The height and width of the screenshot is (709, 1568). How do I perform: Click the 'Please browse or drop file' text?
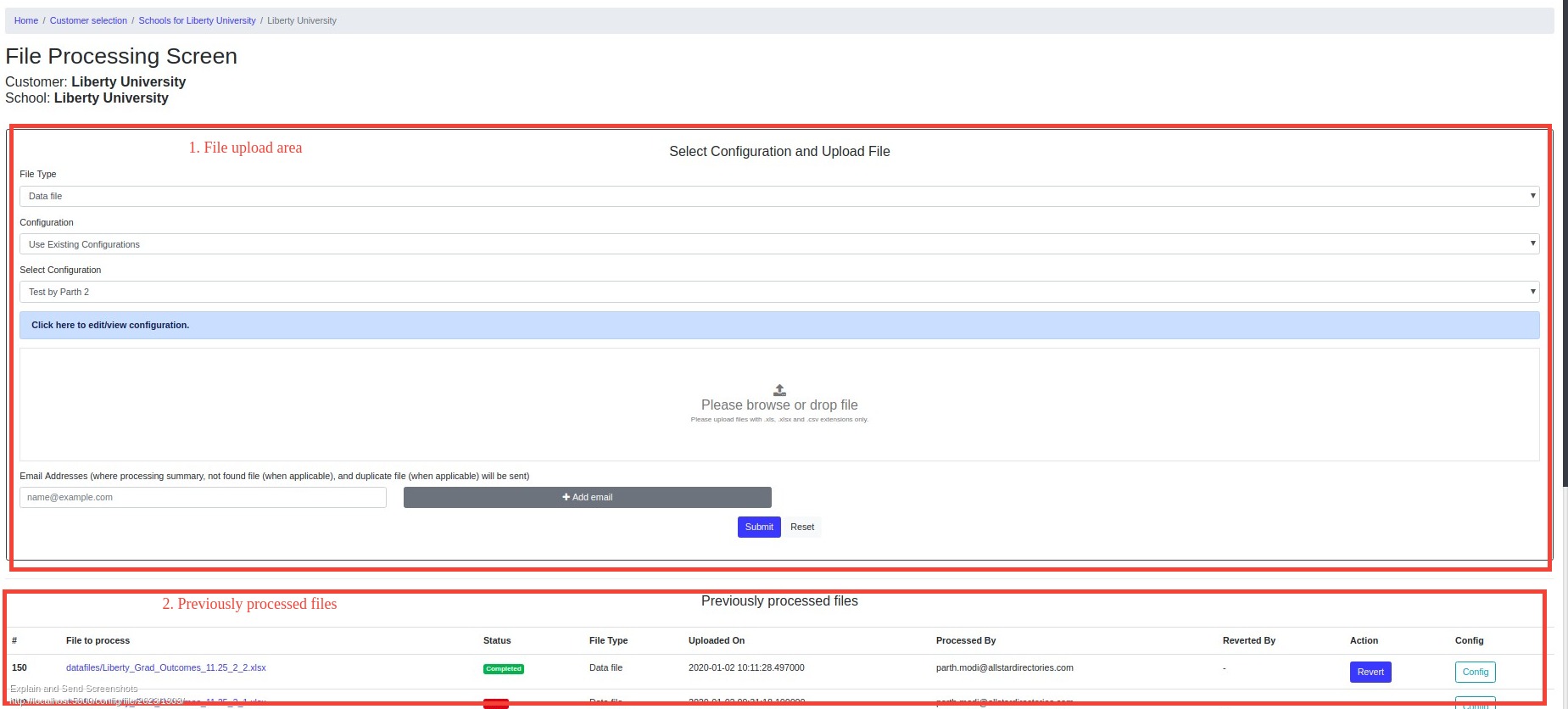click(778, 405)
